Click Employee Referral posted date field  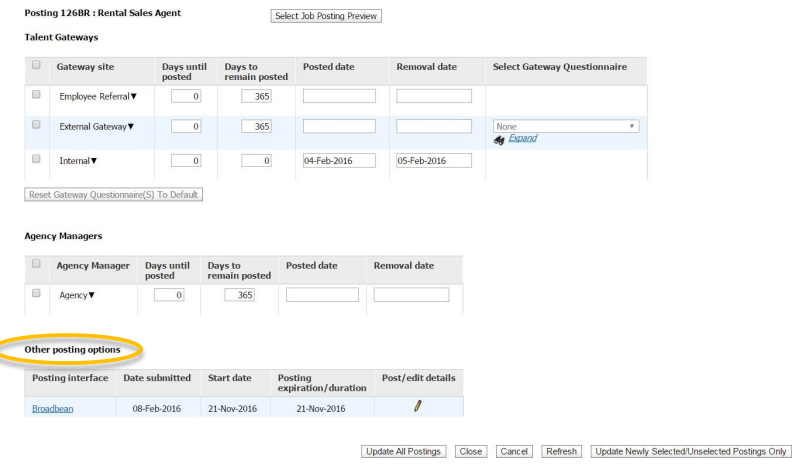pyautogui.click(x=339, y=96)
